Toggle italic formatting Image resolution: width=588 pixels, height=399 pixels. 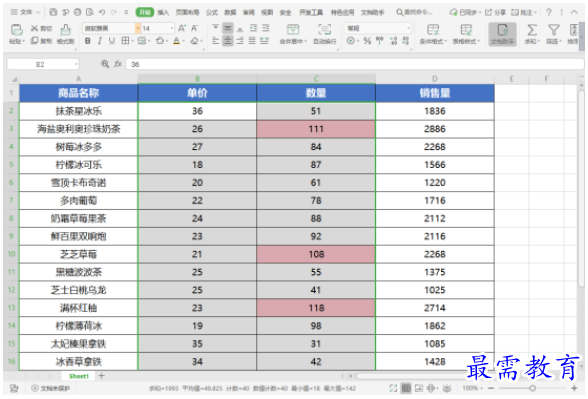pyautogui.click(x=99, y=41)
